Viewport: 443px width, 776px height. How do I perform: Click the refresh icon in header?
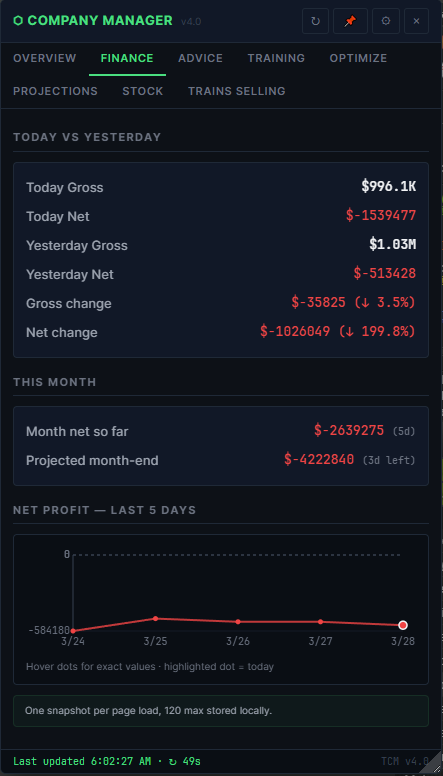[x=315, y=21]
